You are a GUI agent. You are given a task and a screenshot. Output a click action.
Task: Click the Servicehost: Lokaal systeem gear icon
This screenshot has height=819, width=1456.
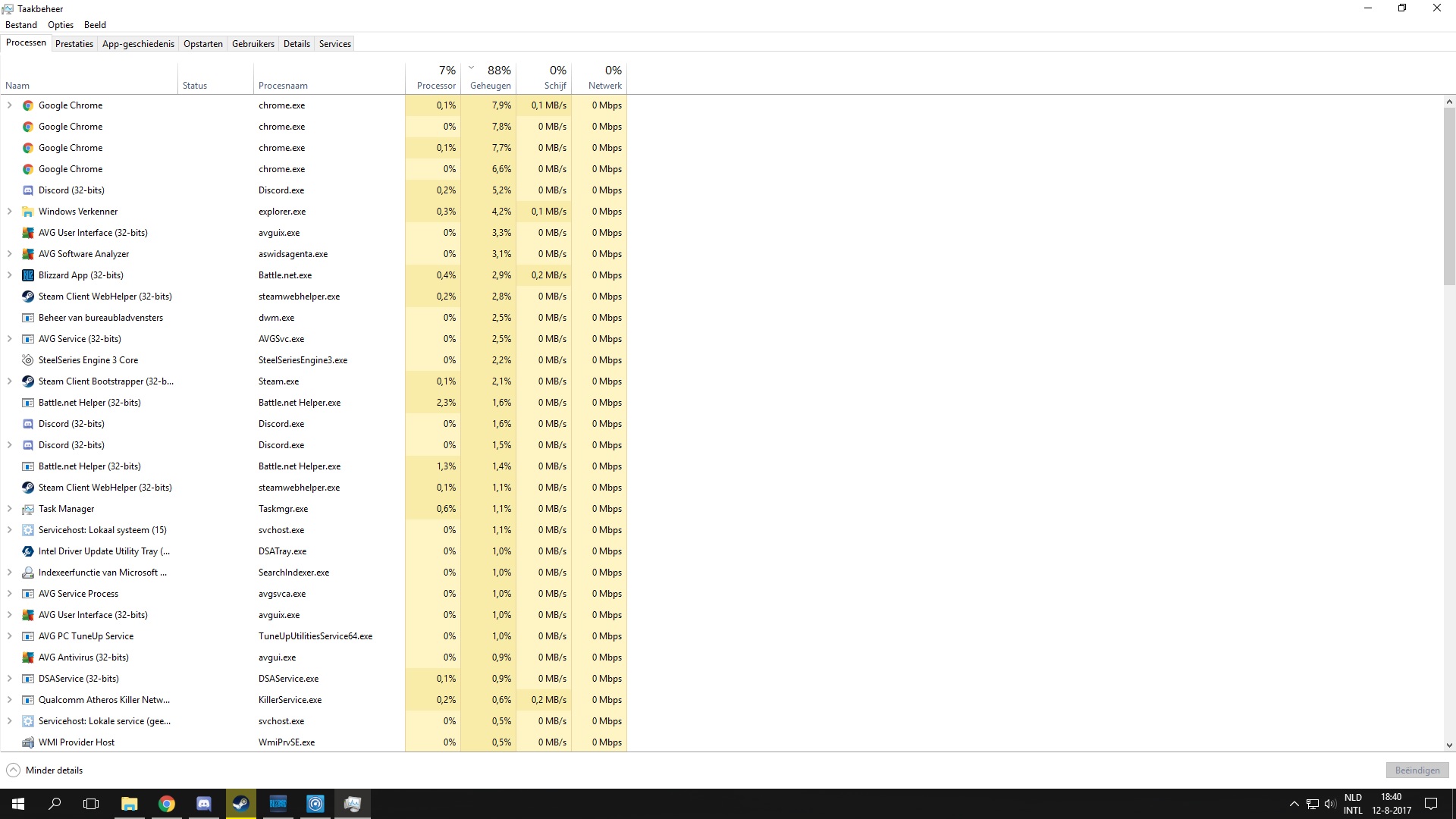[28, 530]
